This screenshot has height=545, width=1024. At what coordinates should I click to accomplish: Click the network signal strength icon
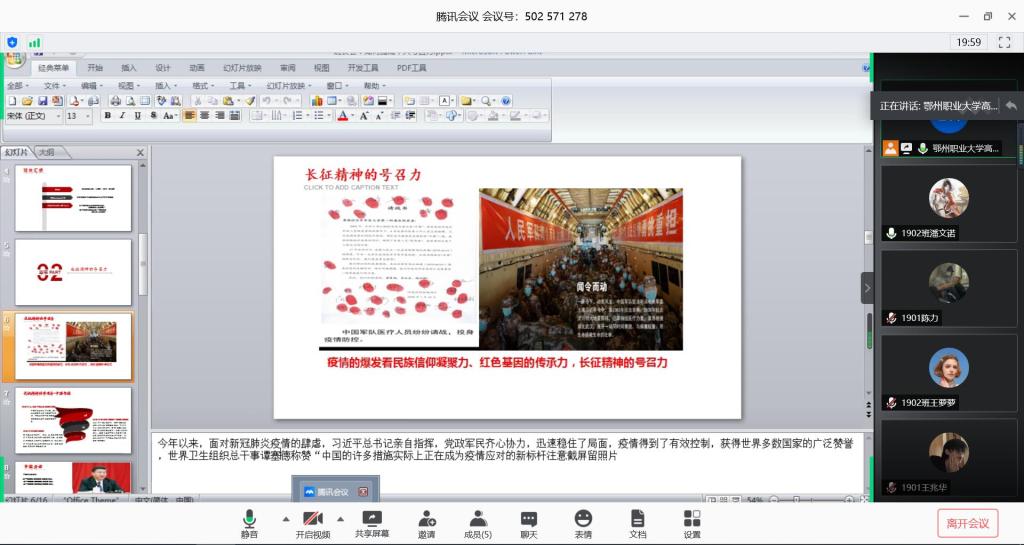35,42
